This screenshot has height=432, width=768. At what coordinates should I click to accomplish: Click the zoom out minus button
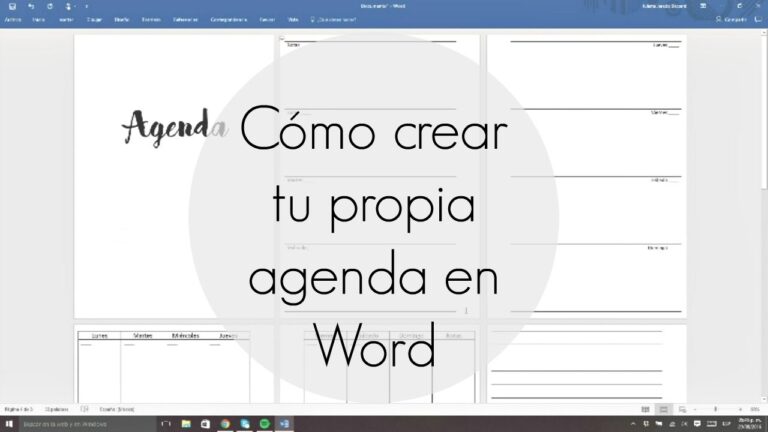(x=695, y=409)
